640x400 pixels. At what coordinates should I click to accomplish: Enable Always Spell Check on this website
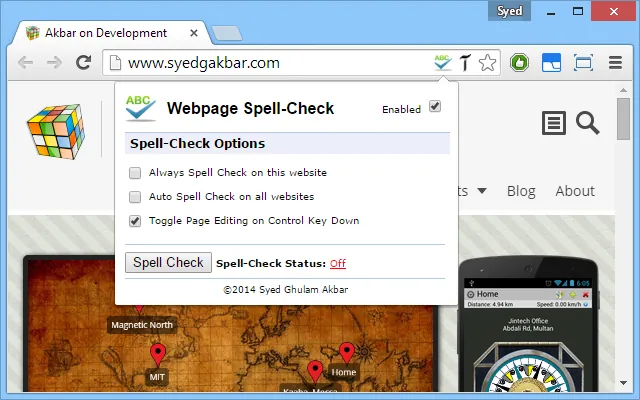tap(135, 173)
